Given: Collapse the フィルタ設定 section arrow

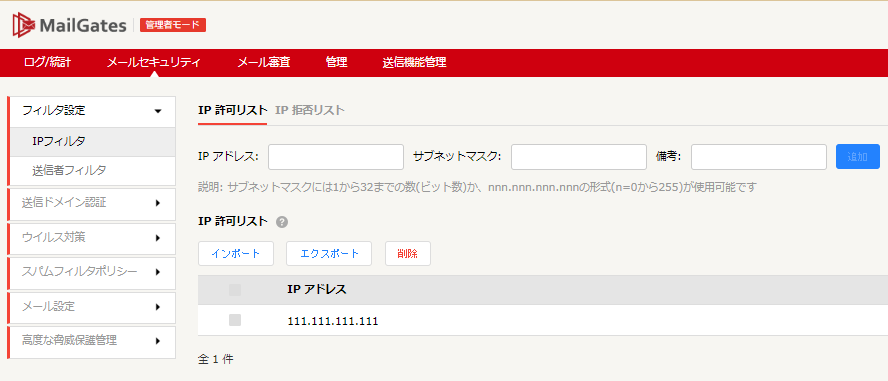Looking at the screenshot, I should [158, 112].
